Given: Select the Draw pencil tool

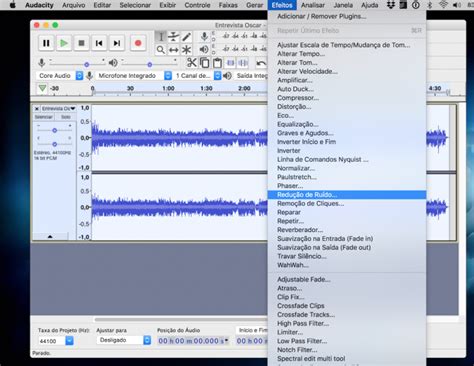Looking at the screenshot, I should pyautogui.click(x=186, y=37).
